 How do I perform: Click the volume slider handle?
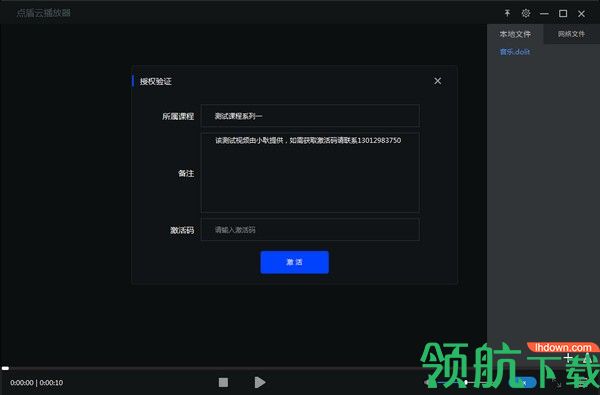point(466,382)
